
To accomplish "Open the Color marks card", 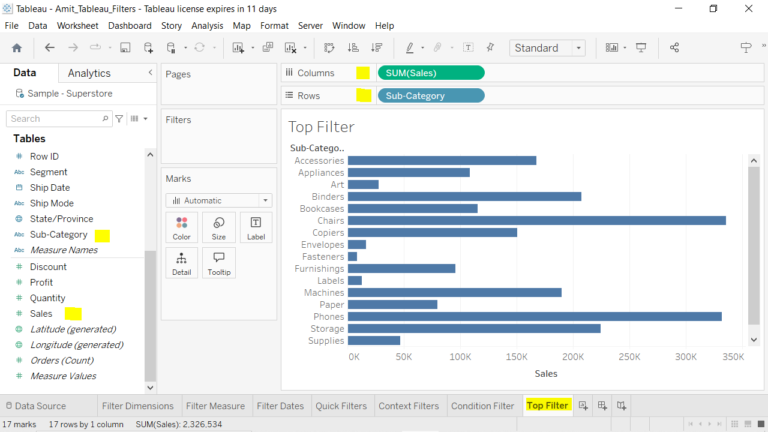I will coord(181,227).
